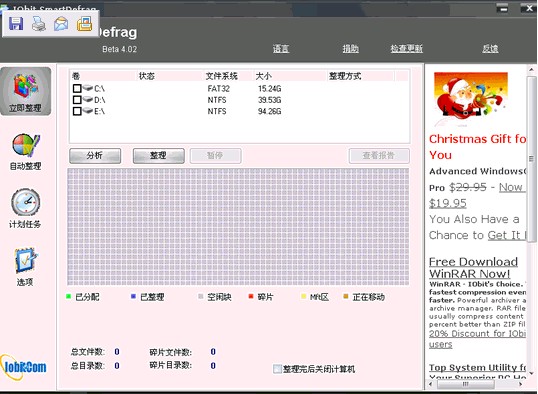Click the 文件系统 column header
Viewport: 538px width, 394px height.
click(x=229, y=76)
